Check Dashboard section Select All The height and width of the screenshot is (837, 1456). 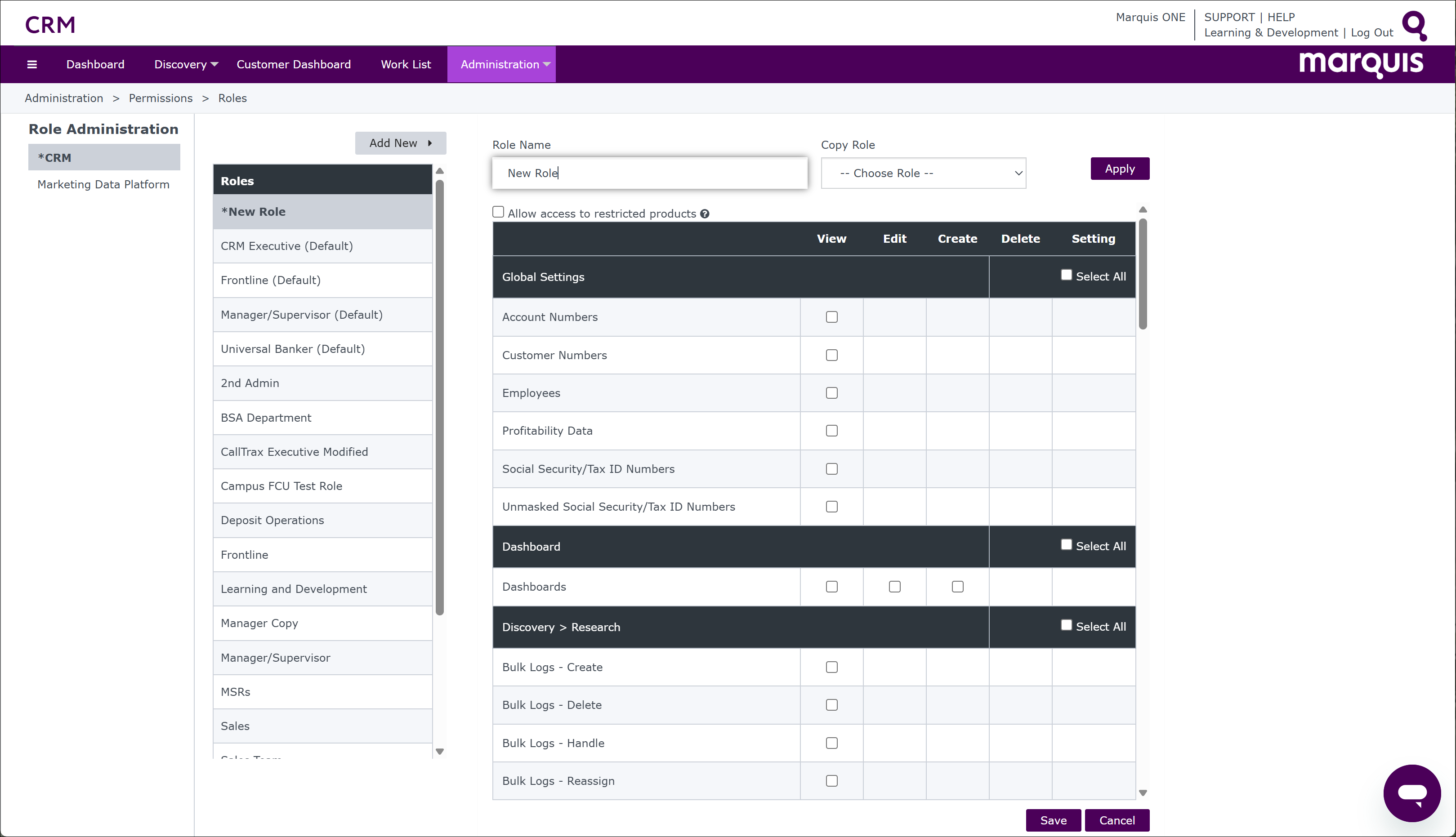point(1066,544)
